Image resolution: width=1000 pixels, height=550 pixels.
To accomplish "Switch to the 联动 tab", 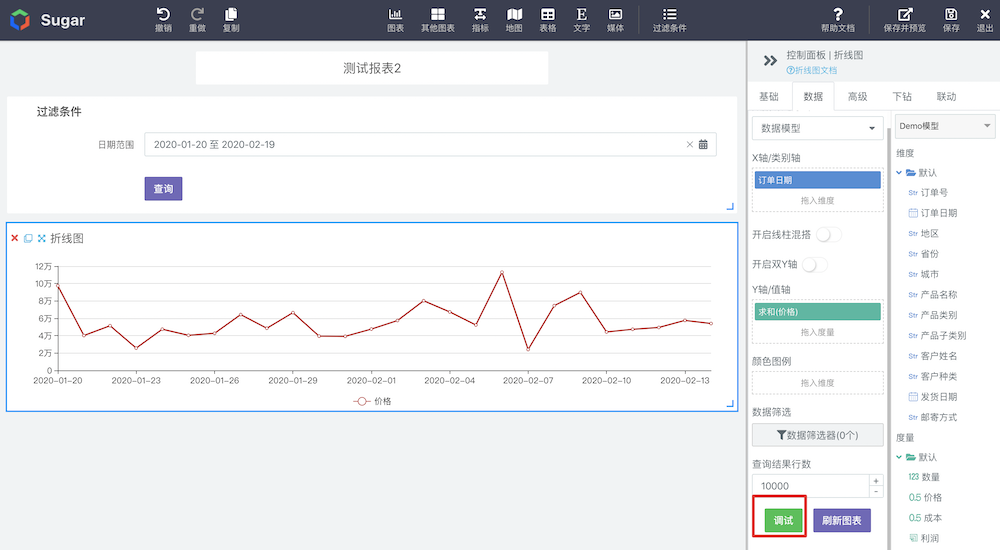I will coord(946,96).
